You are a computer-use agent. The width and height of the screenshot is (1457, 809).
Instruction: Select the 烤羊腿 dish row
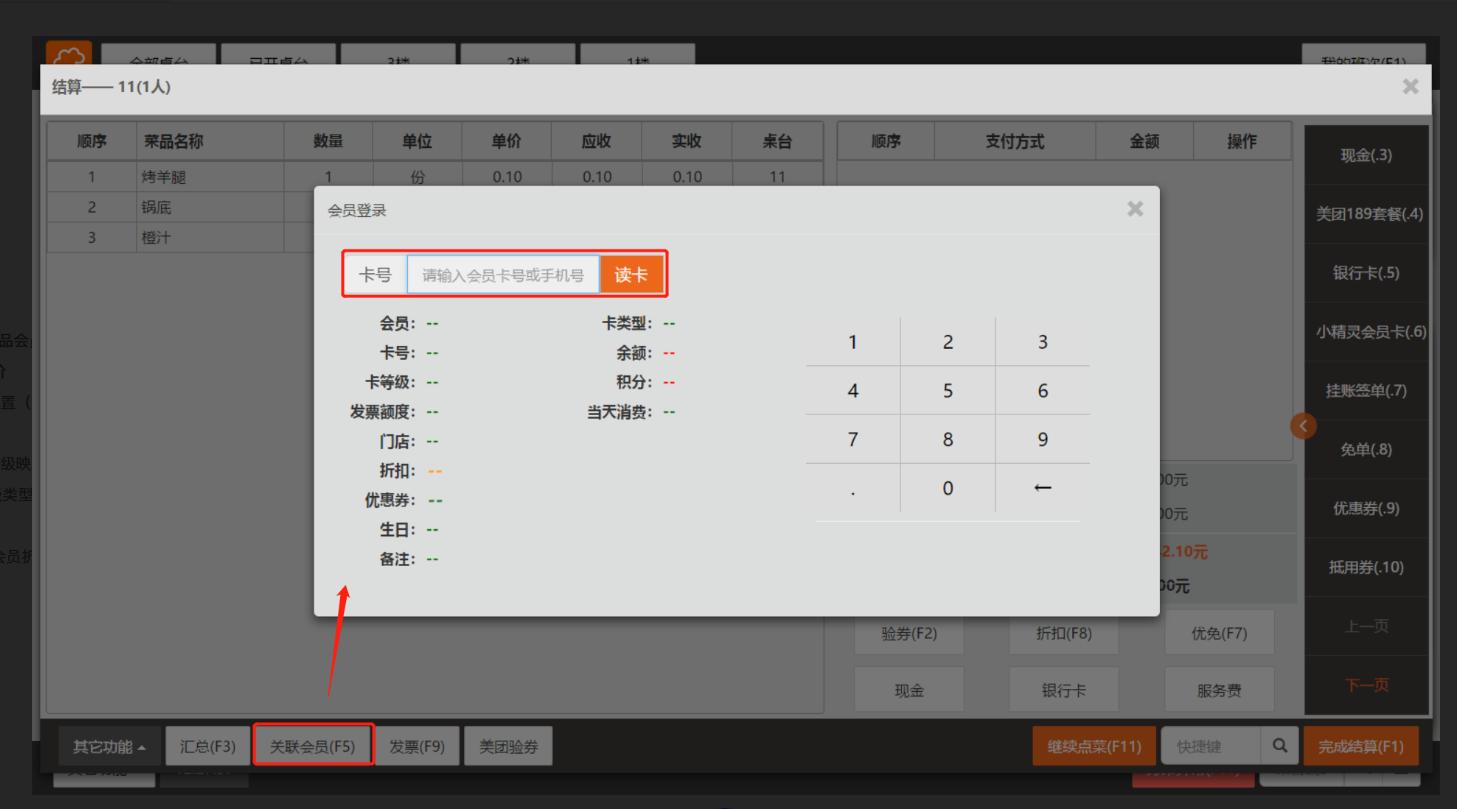coord(435,178)
